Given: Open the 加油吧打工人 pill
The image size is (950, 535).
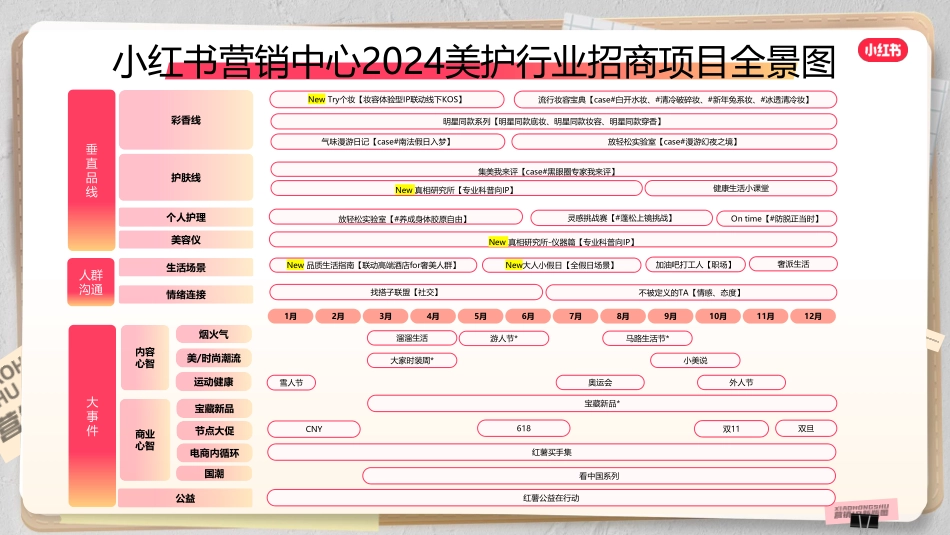Looking at the screenshot, I should point(694,265).
